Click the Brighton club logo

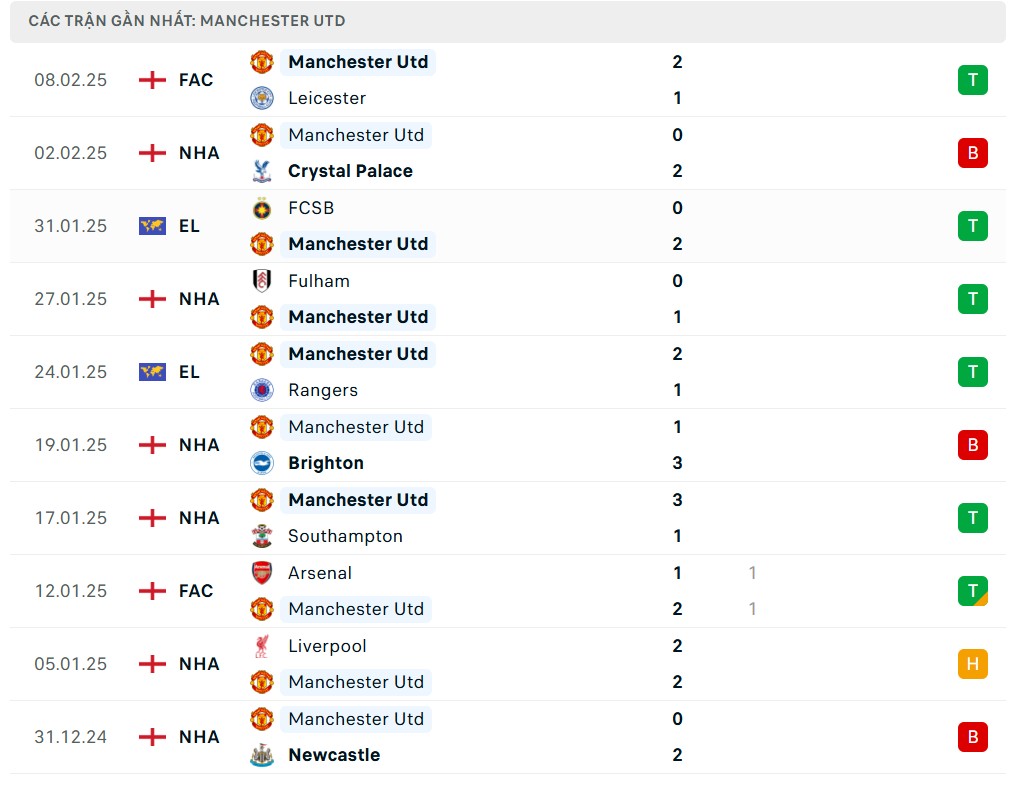tap(262, 463)
